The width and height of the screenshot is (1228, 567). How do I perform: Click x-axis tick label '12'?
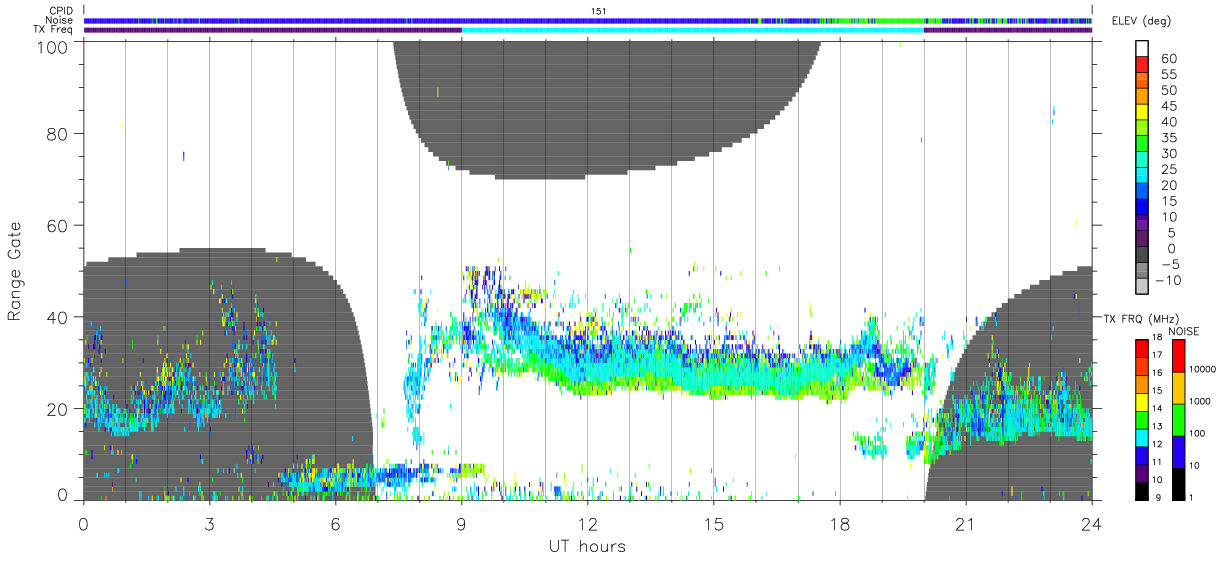[x=587, y=524]
